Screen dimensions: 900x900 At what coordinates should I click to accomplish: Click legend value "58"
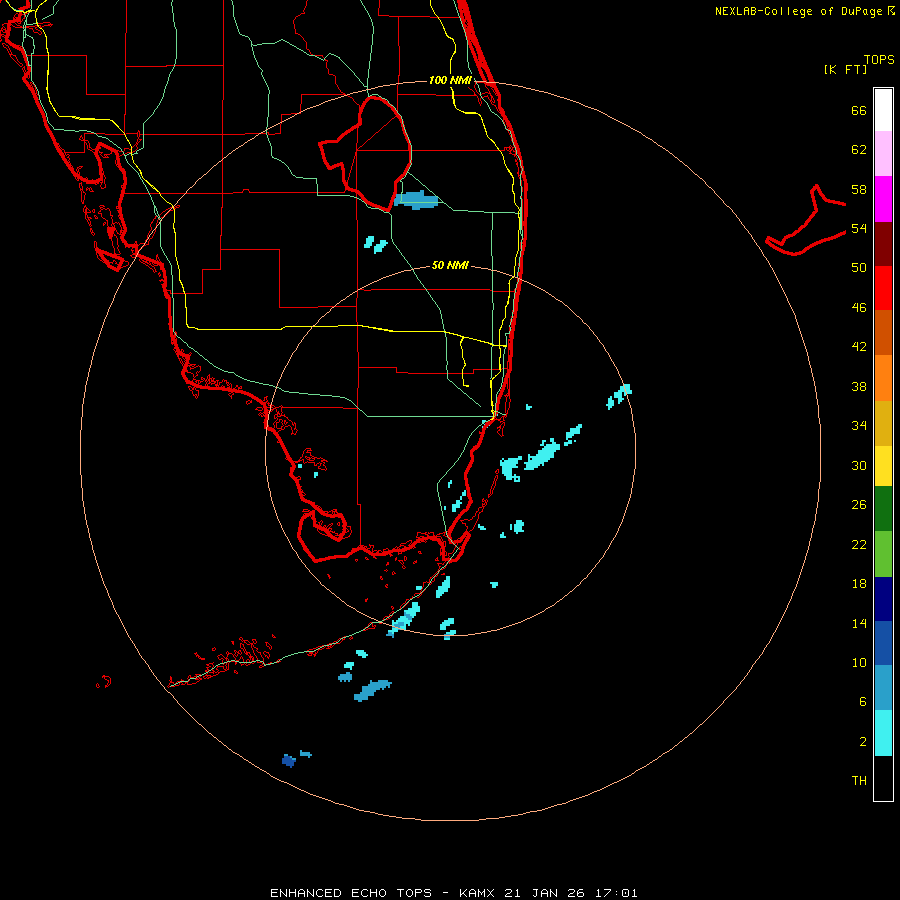[859, 189]
